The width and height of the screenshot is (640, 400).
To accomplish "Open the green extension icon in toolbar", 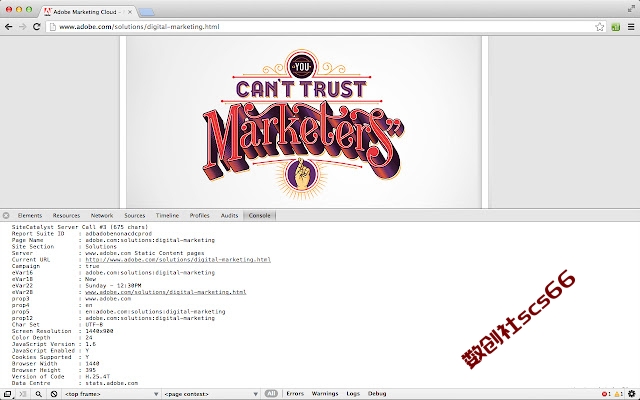I will pos(616,27).
